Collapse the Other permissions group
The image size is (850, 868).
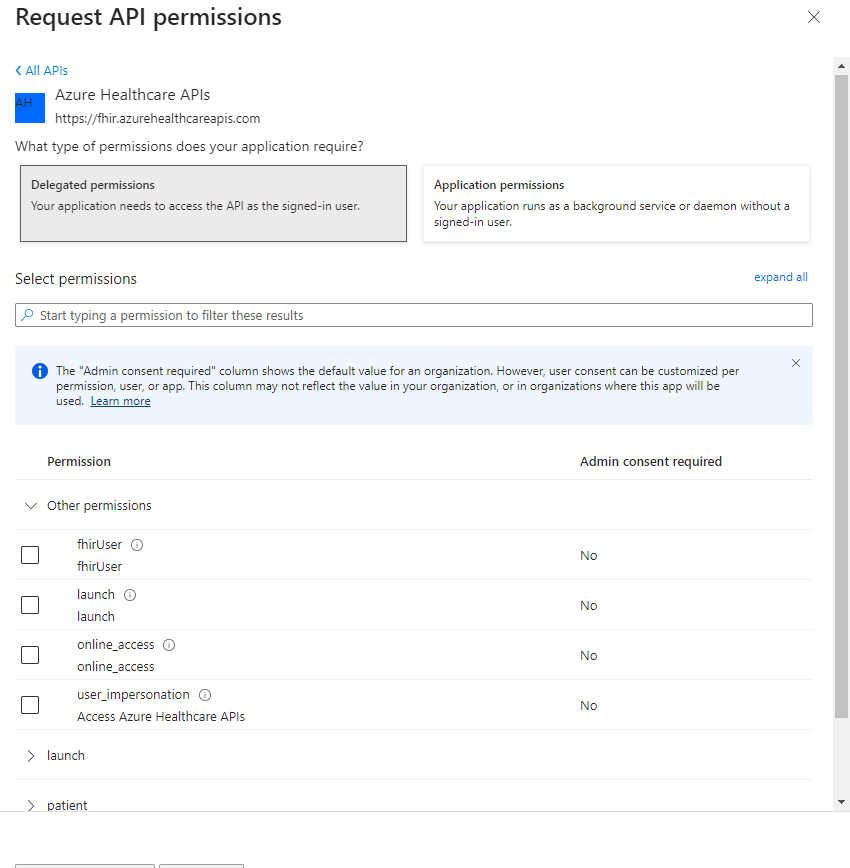pos(31,506)
